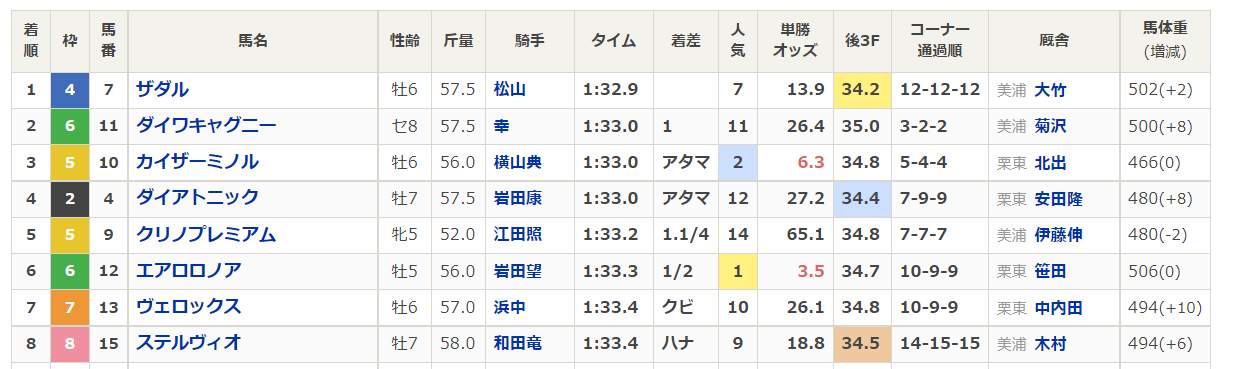Image resolution: width=1236 pixels, height=369 pixels.
Task: Open ステルヴィオ horse page
Action: [x=189, y=344]
